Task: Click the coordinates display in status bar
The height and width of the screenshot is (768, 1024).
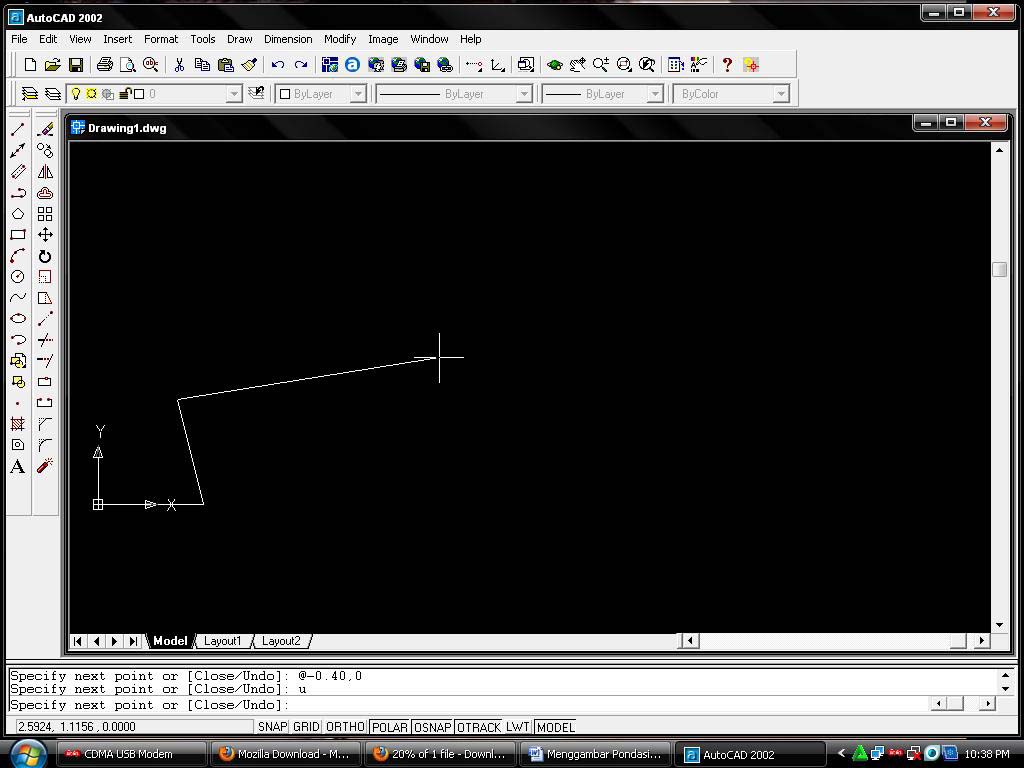Action: pos(134,727)
